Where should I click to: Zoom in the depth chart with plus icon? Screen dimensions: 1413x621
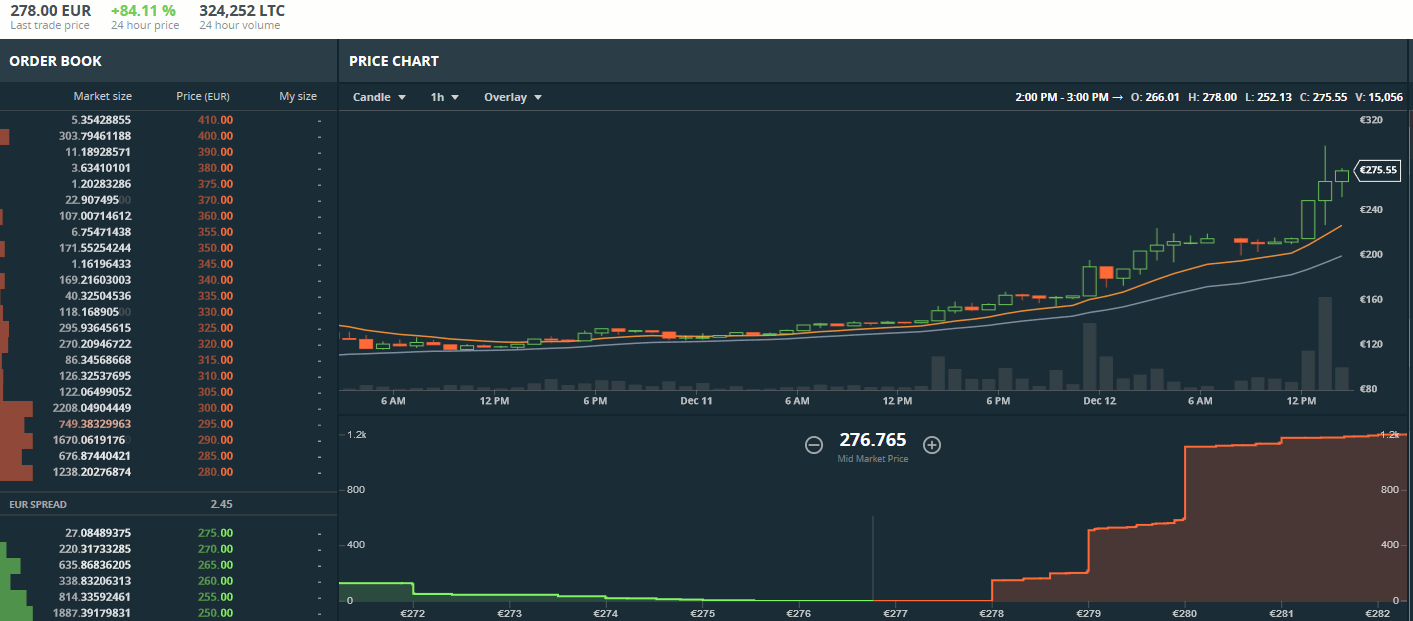click(x=932, y=445)
